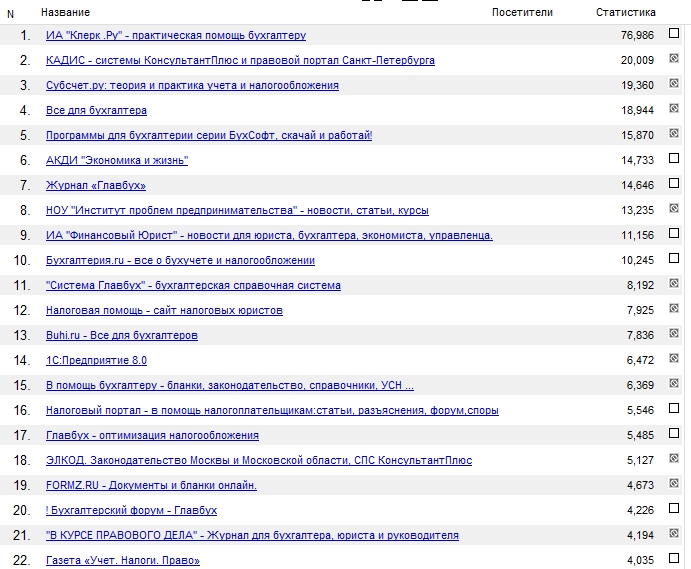
Task: Open statistics icon for КАДИС row
Action: click(x=674, y=58)
